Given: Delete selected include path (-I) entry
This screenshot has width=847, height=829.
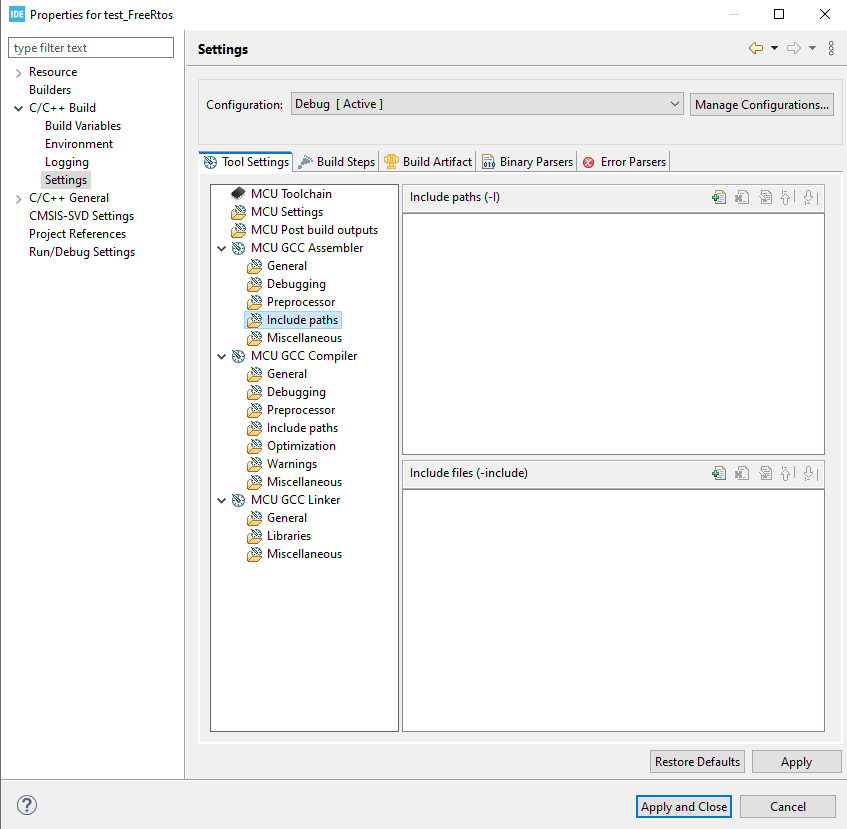Looking at the screenshot, I should point(742,198).
